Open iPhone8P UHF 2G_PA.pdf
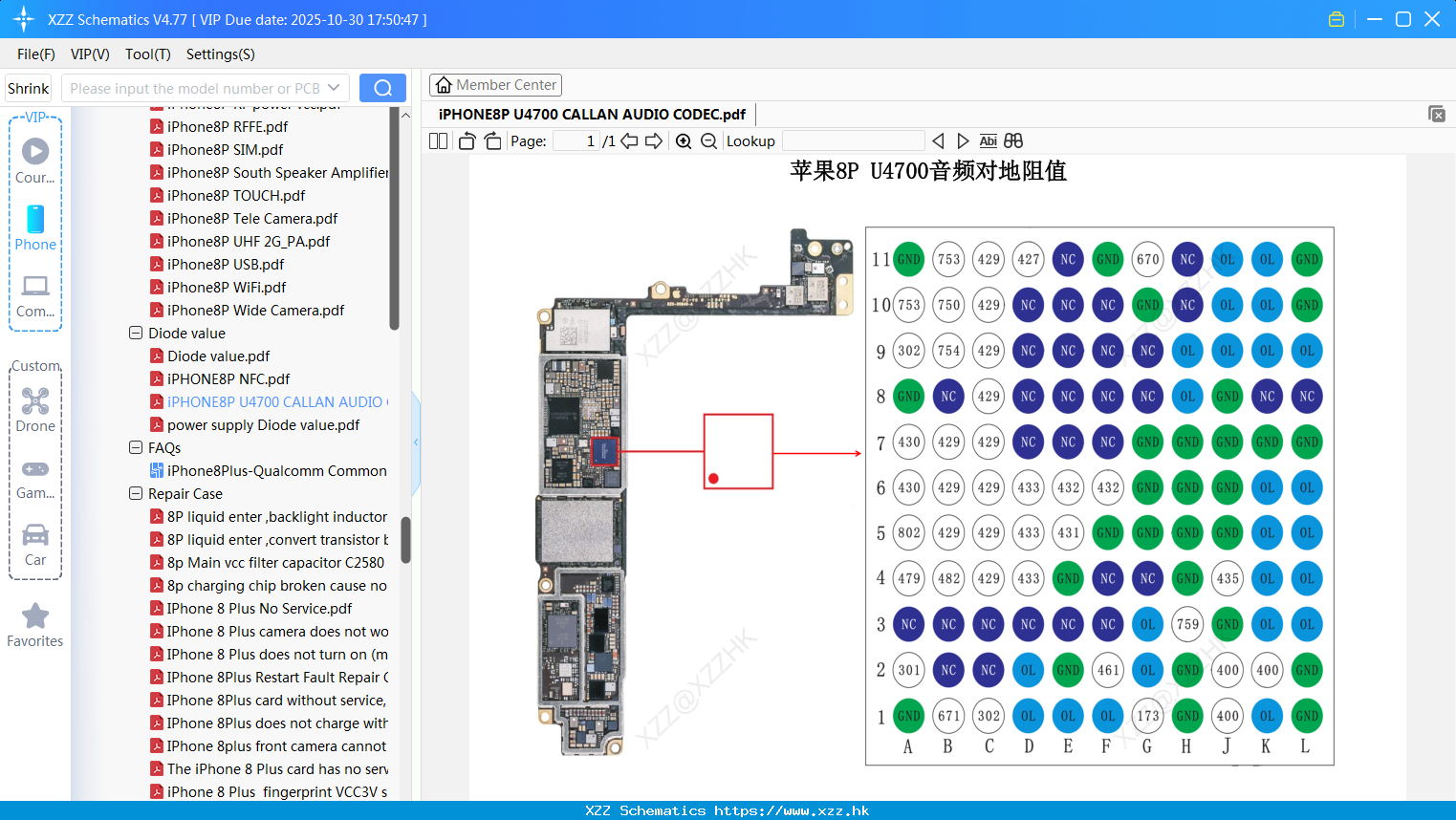 249,241
